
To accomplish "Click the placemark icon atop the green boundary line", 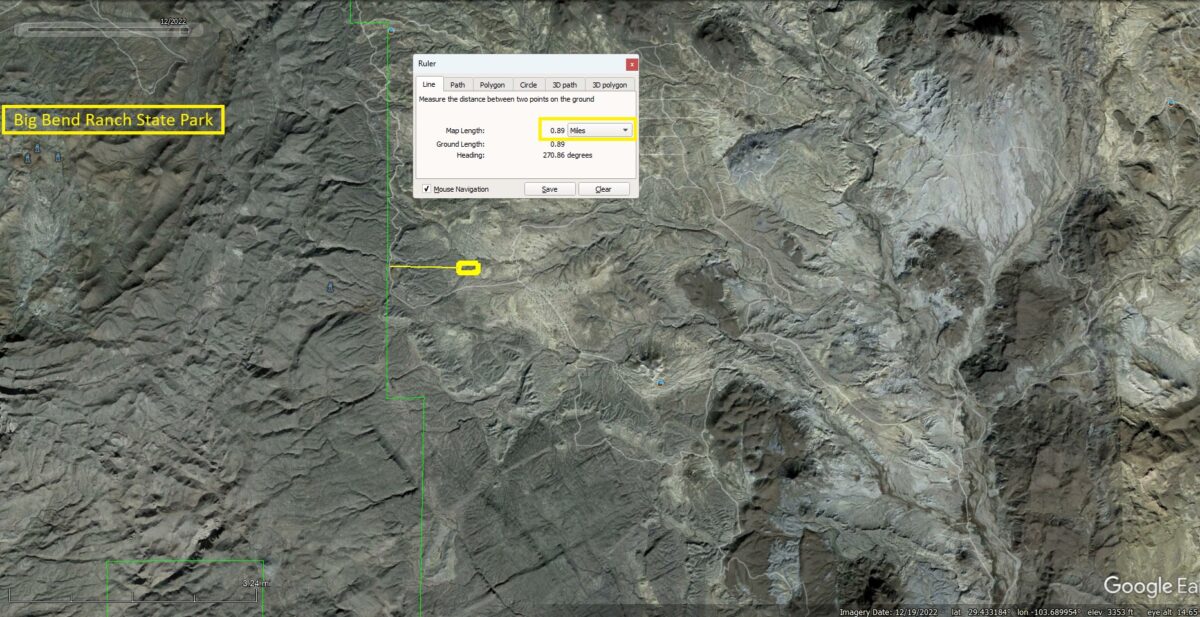I will pyautogui.click(x=390, y=31).
